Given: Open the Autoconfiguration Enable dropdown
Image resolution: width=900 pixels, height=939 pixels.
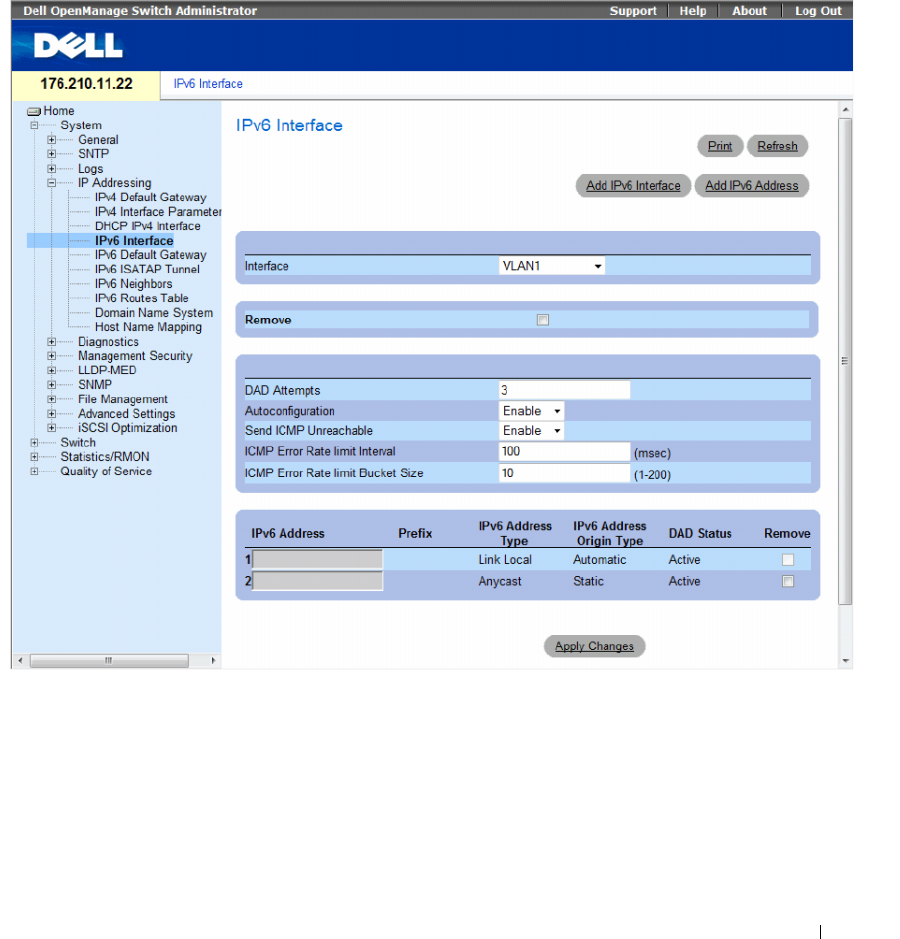Looking at the screenshot, I should point(531,411).
